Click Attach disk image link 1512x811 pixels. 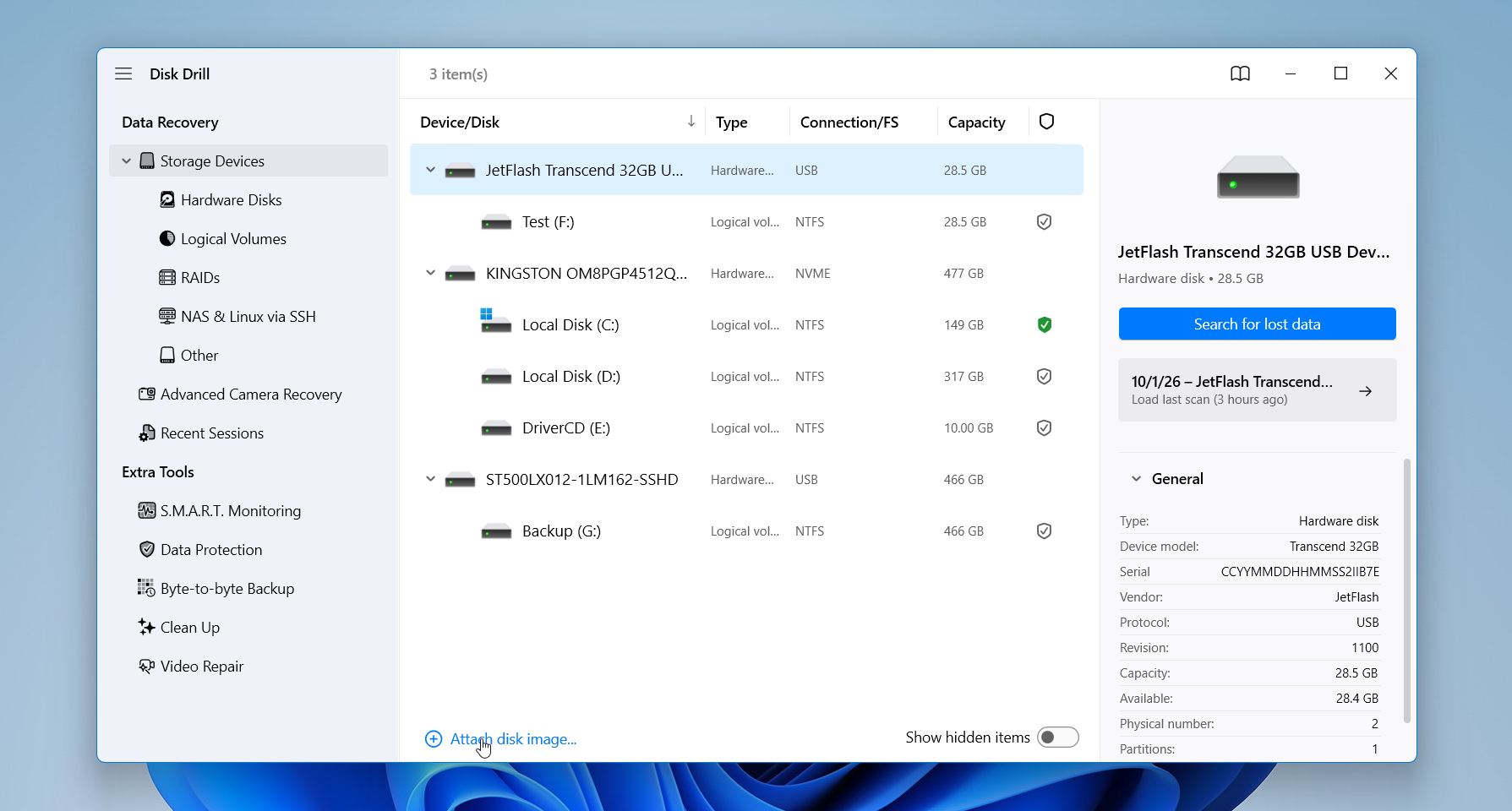click(500, 739)
